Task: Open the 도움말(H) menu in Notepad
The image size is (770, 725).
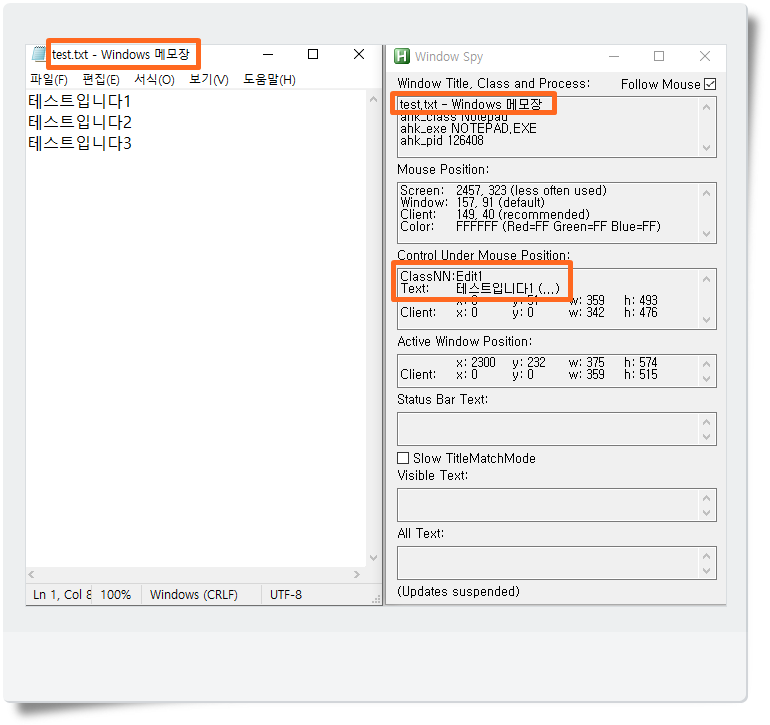Action: click(x=269, y=80)
